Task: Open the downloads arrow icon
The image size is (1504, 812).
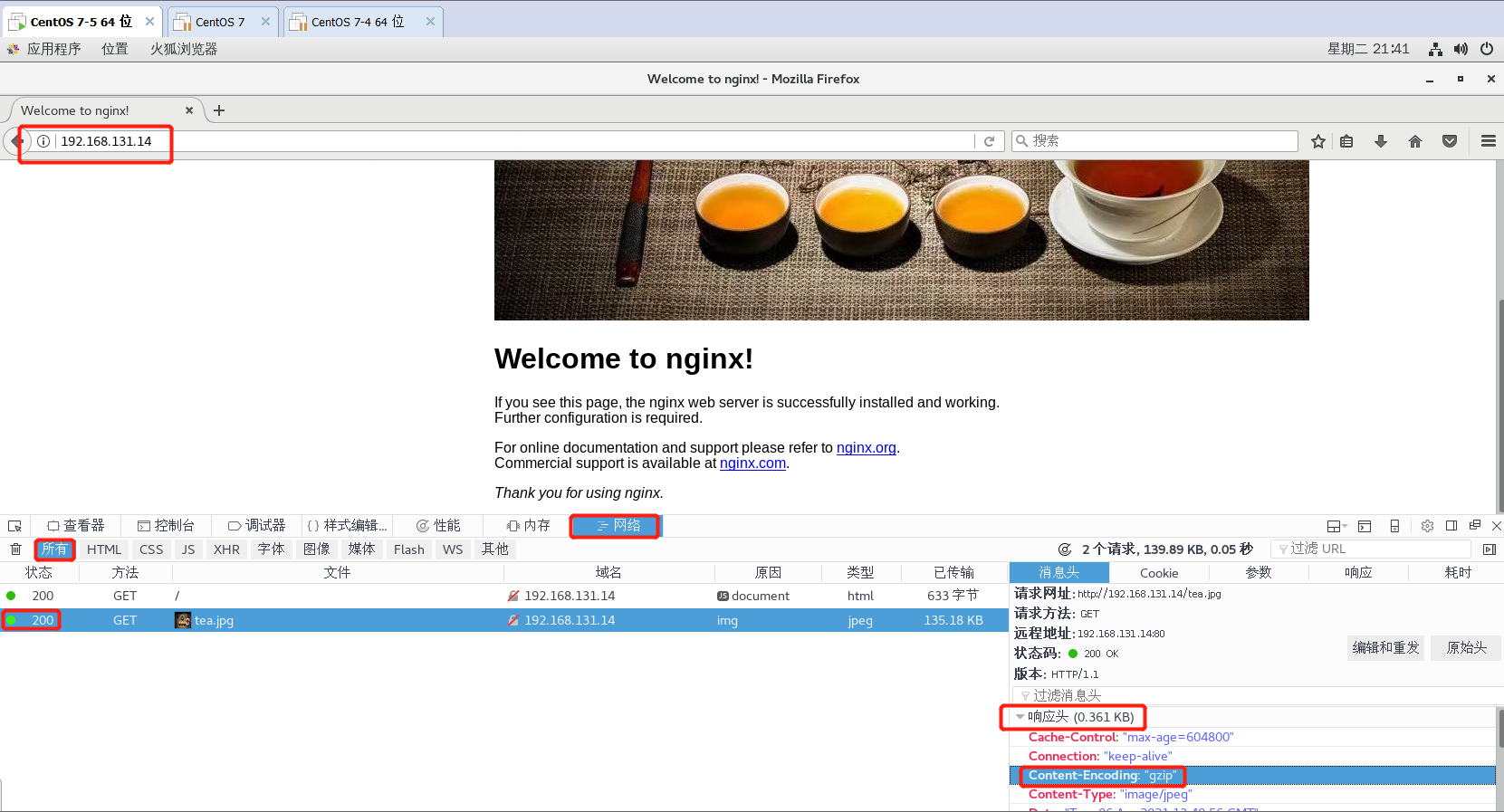Action: (1381, 141)
